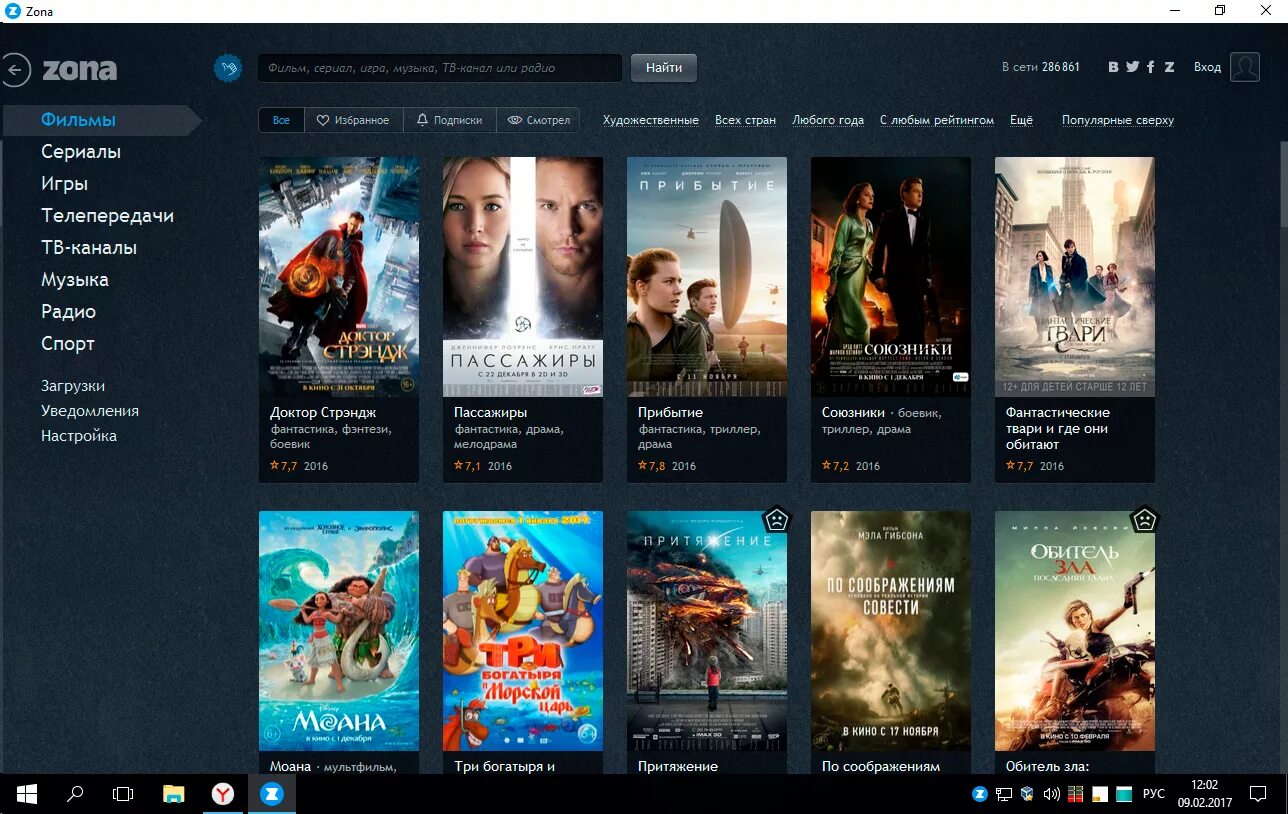Click the Zona Z icon in header
This screenshot has height=814, width=1288.
[1169, 67]
